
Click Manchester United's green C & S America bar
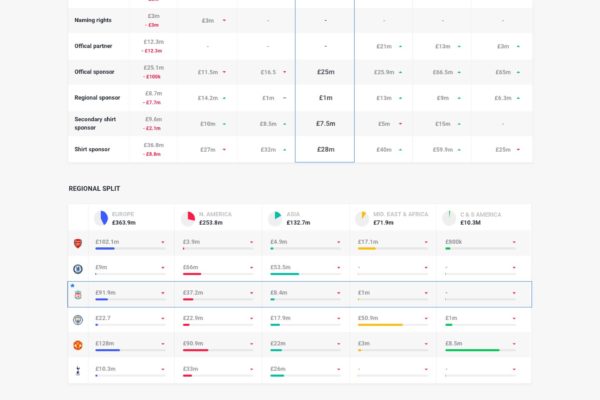[x=473, y=350]
